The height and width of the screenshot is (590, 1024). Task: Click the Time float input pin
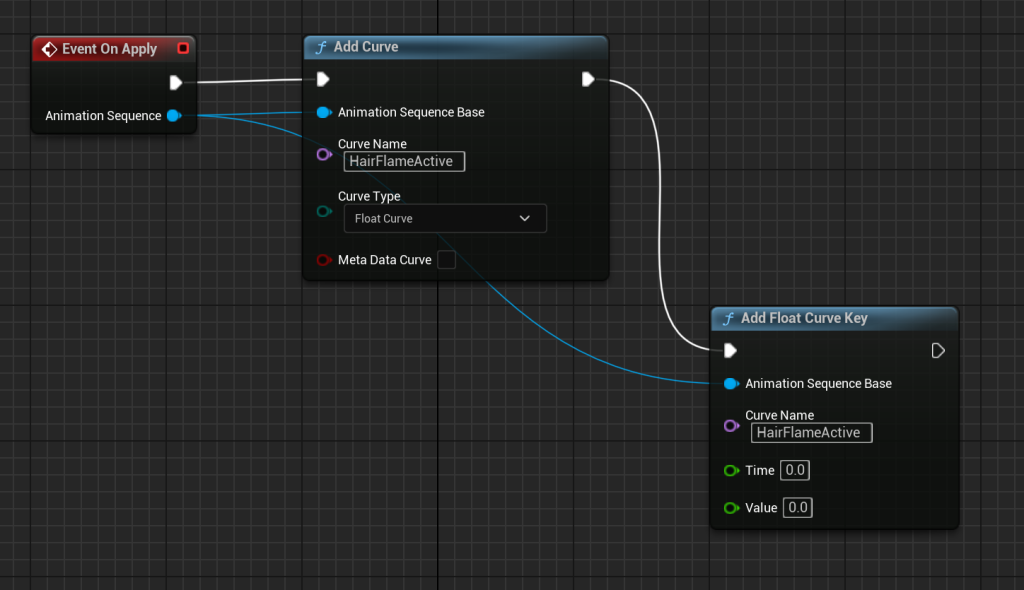click(731, 470)
